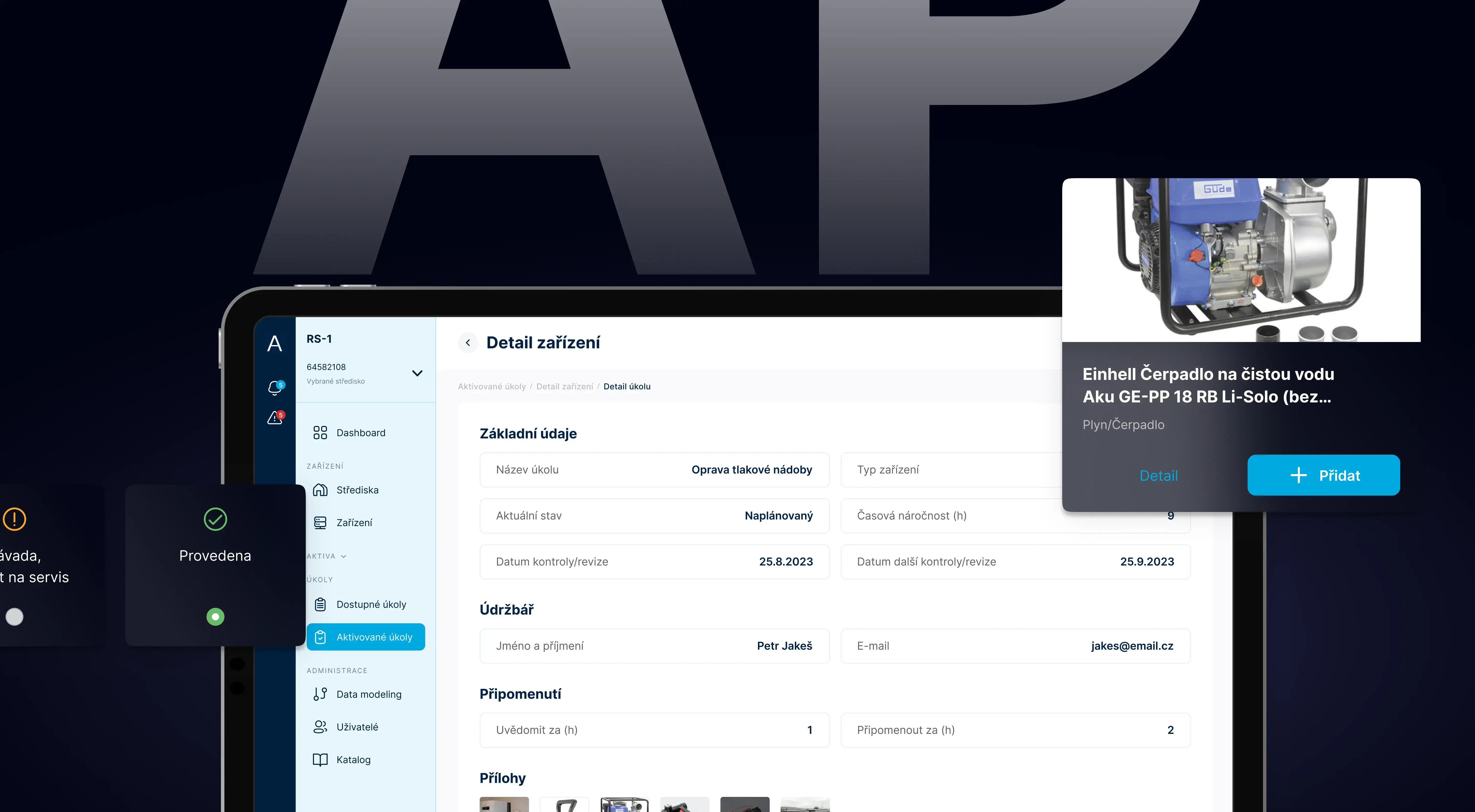
Task: Open the Střediska menu item
Action: 366,490
